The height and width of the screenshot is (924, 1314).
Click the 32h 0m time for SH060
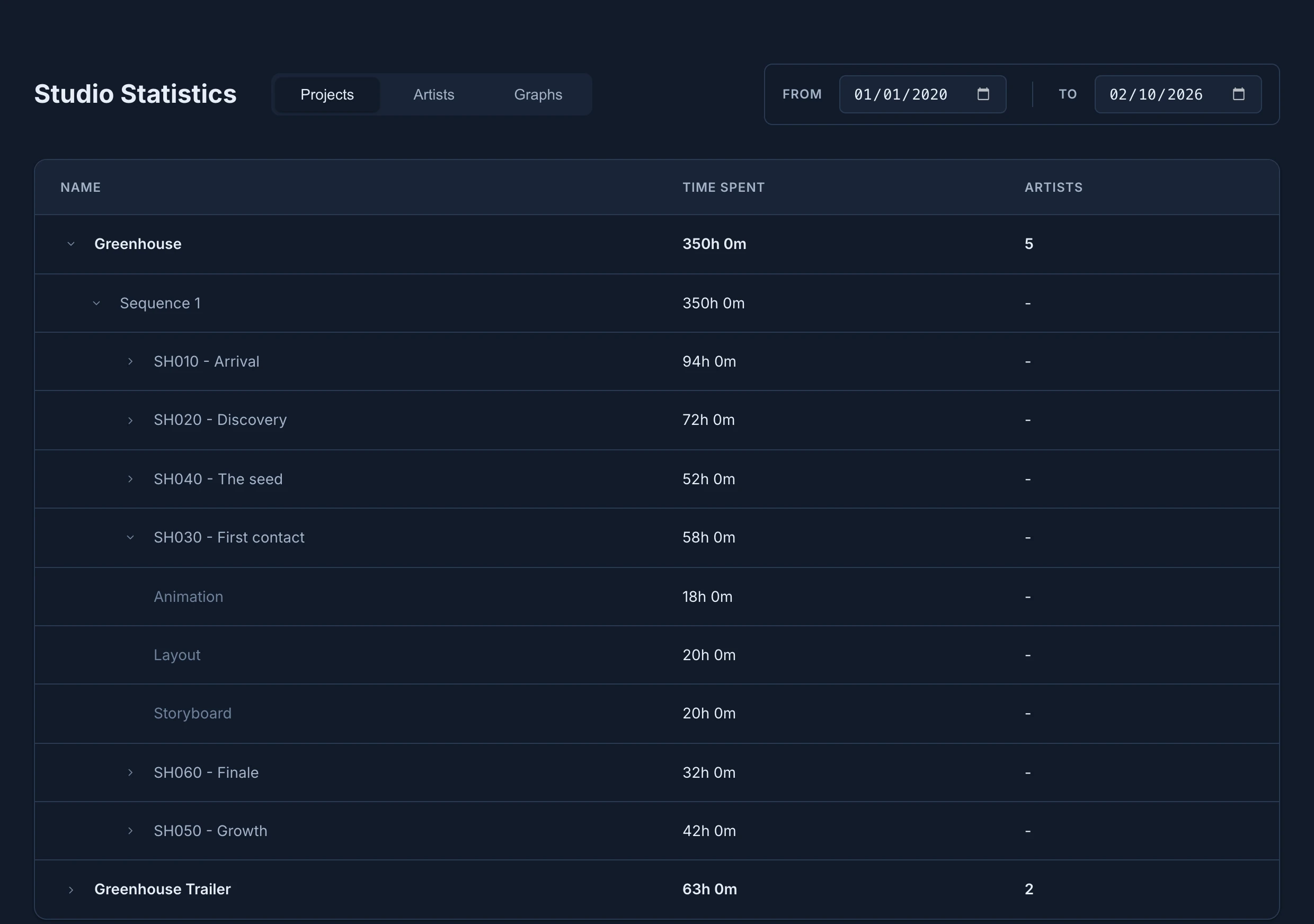tap(709, 772)
